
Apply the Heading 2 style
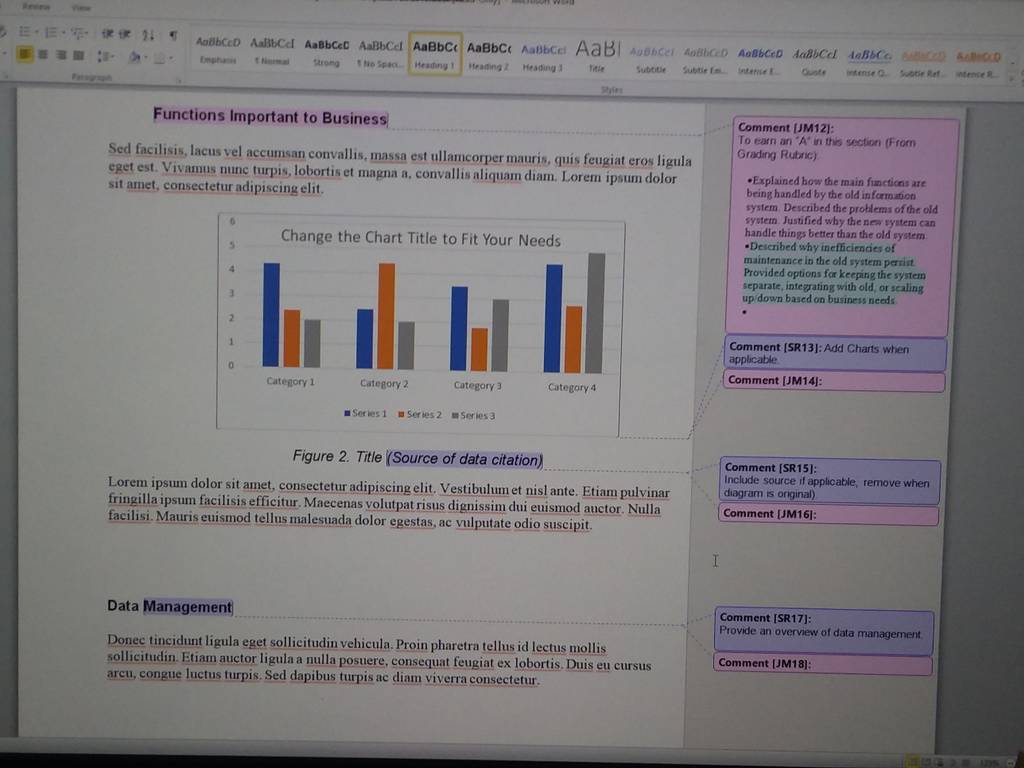click(488, 56)
